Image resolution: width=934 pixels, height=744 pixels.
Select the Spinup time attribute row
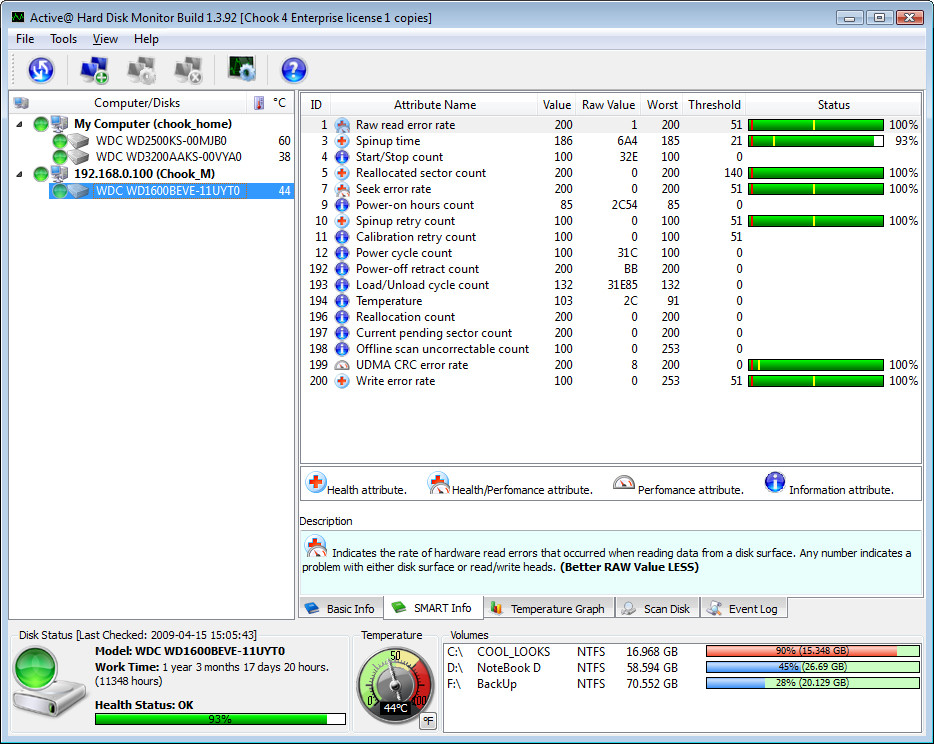tap(611, 141)
